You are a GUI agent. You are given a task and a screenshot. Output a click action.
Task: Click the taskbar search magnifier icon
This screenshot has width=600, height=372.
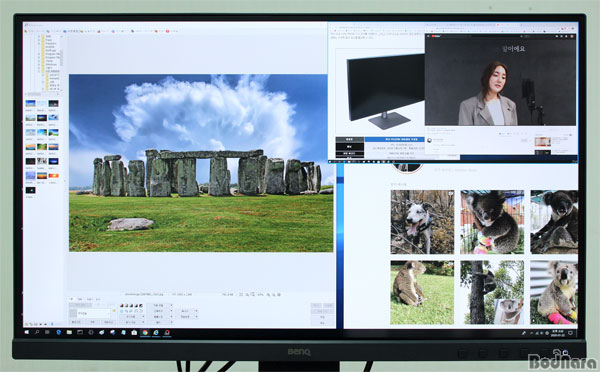pyautogui.click(x=37, y=333)
